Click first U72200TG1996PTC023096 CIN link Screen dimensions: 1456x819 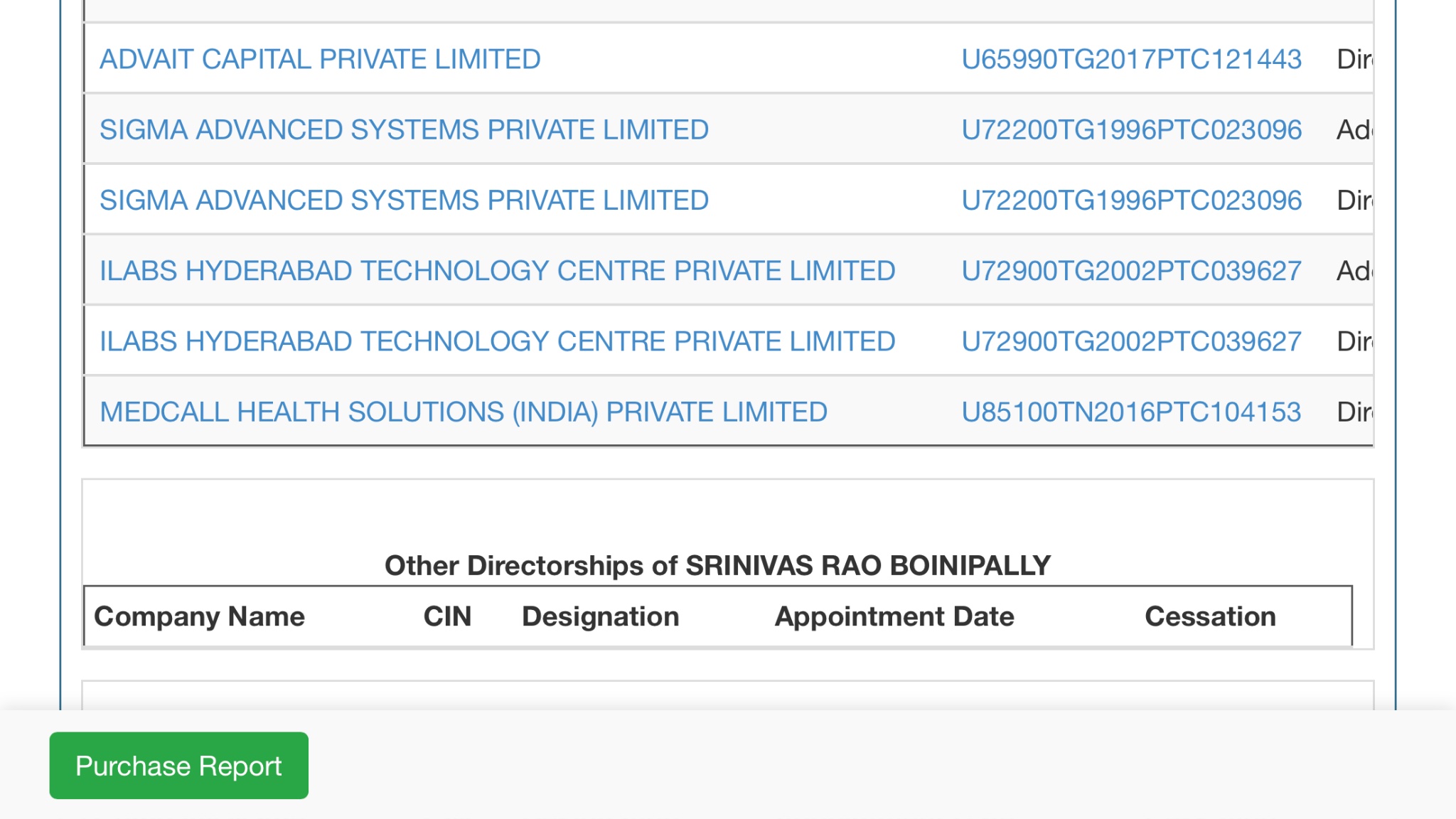coord(1131,129)
